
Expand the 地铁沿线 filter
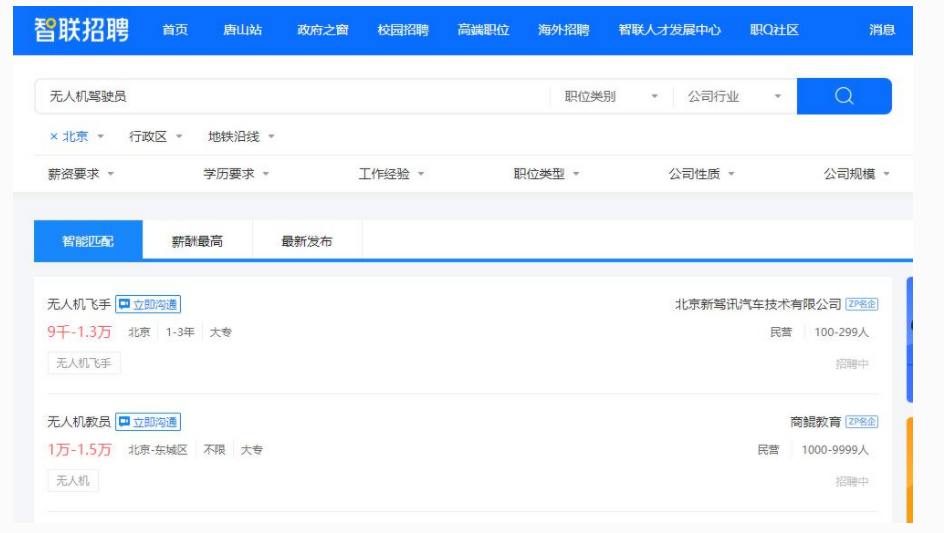[241, 137]
